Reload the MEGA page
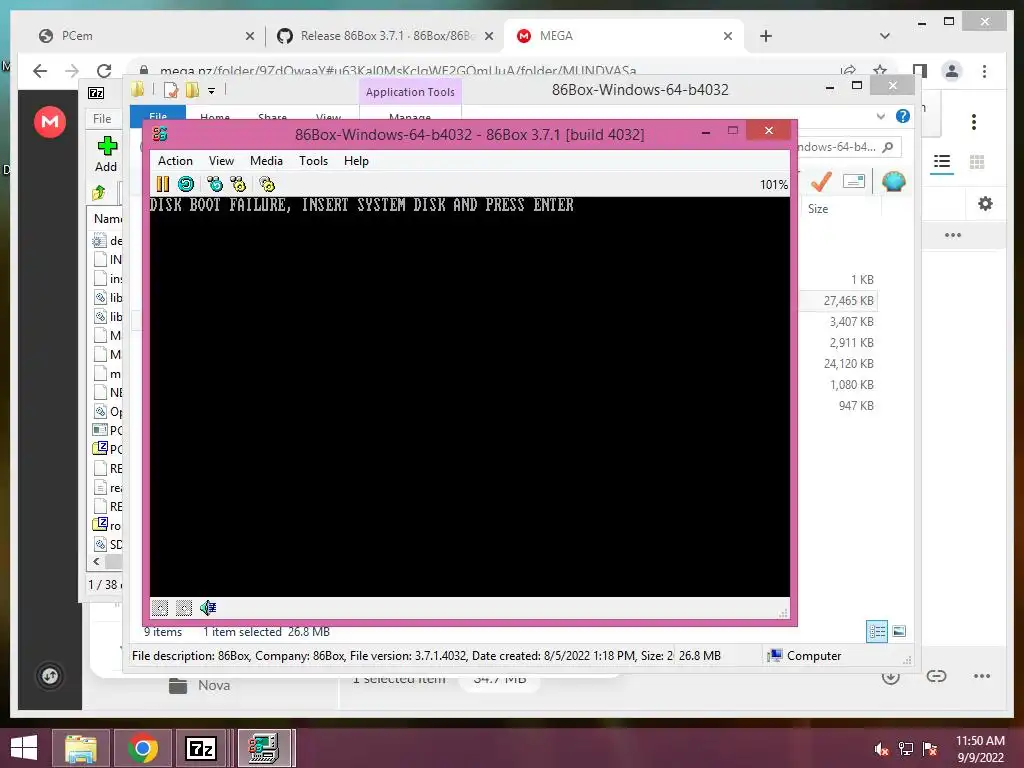The height and width of the screenshot is (768, 1024). point(104,71)
